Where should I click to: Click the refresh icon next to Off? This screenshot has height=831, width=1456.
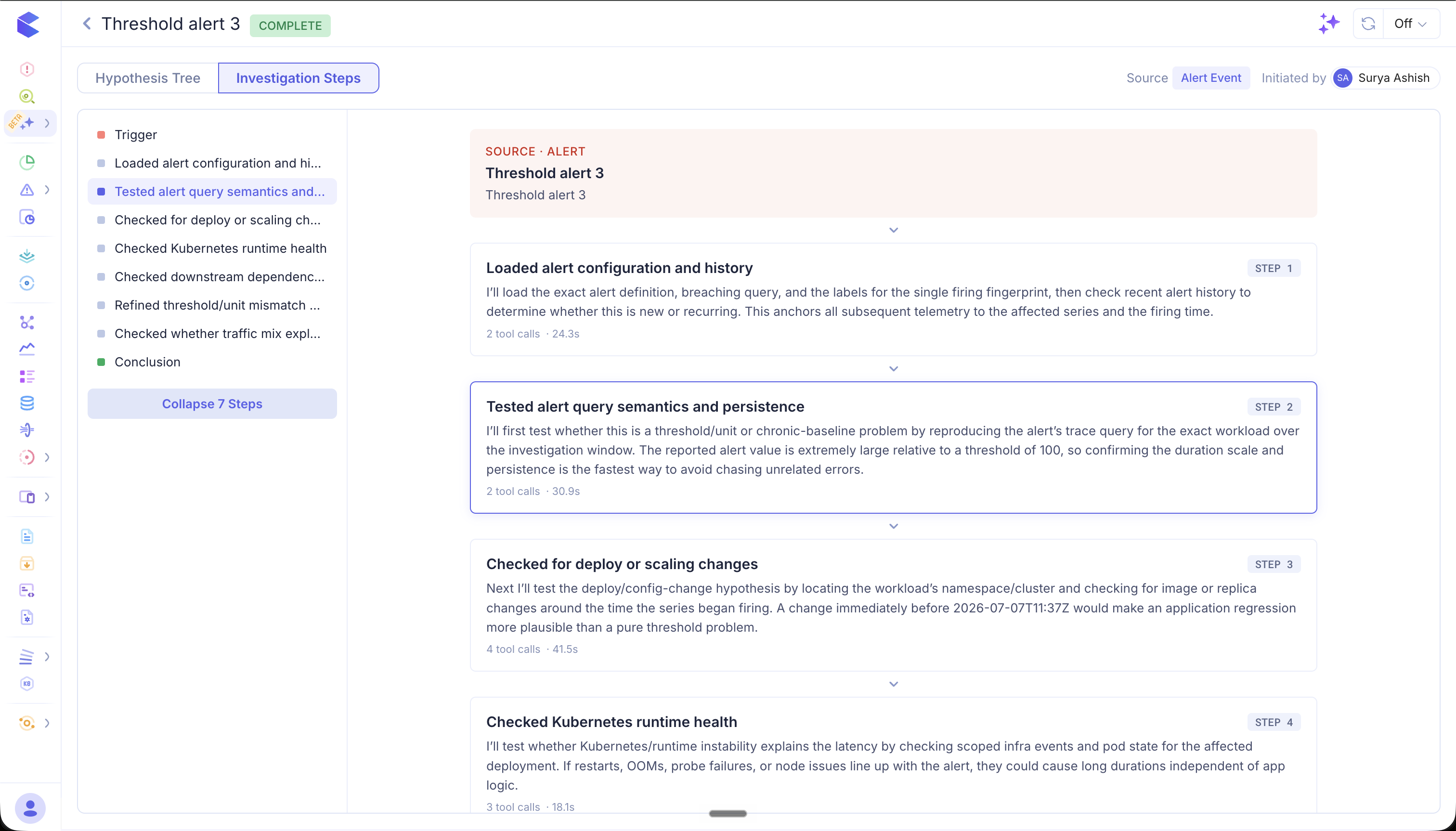pos(1368,24)
